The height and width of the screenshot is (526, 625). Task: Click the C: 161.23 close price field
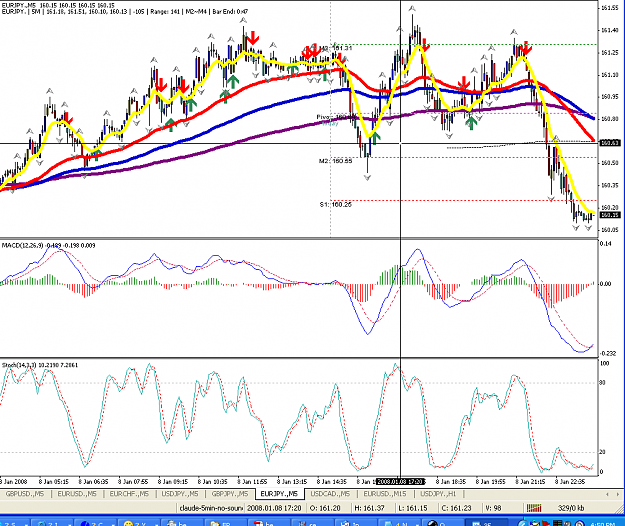point(456,508)
